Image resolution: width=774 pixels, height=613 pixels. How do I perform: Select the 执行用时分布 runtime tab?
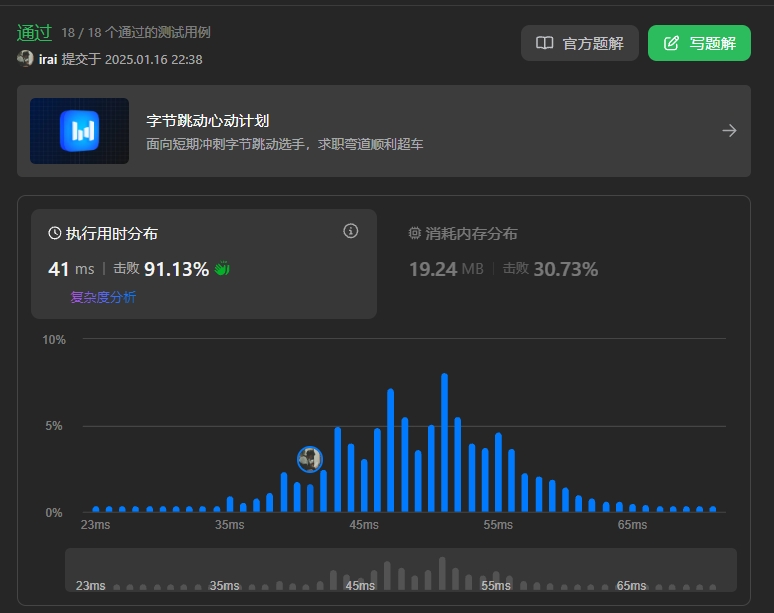204,264
